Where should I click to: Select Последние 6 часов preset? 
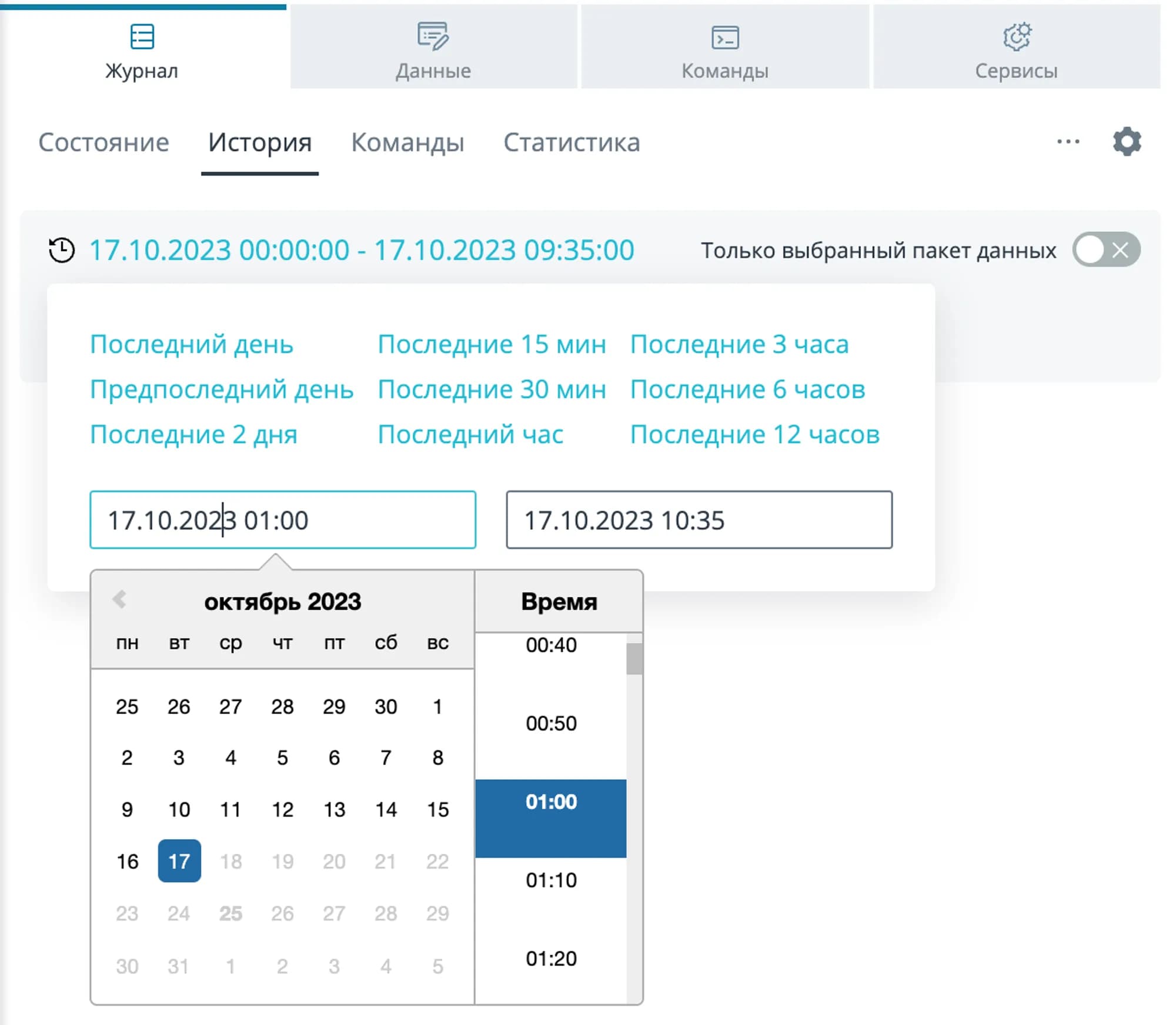point(747,389)
